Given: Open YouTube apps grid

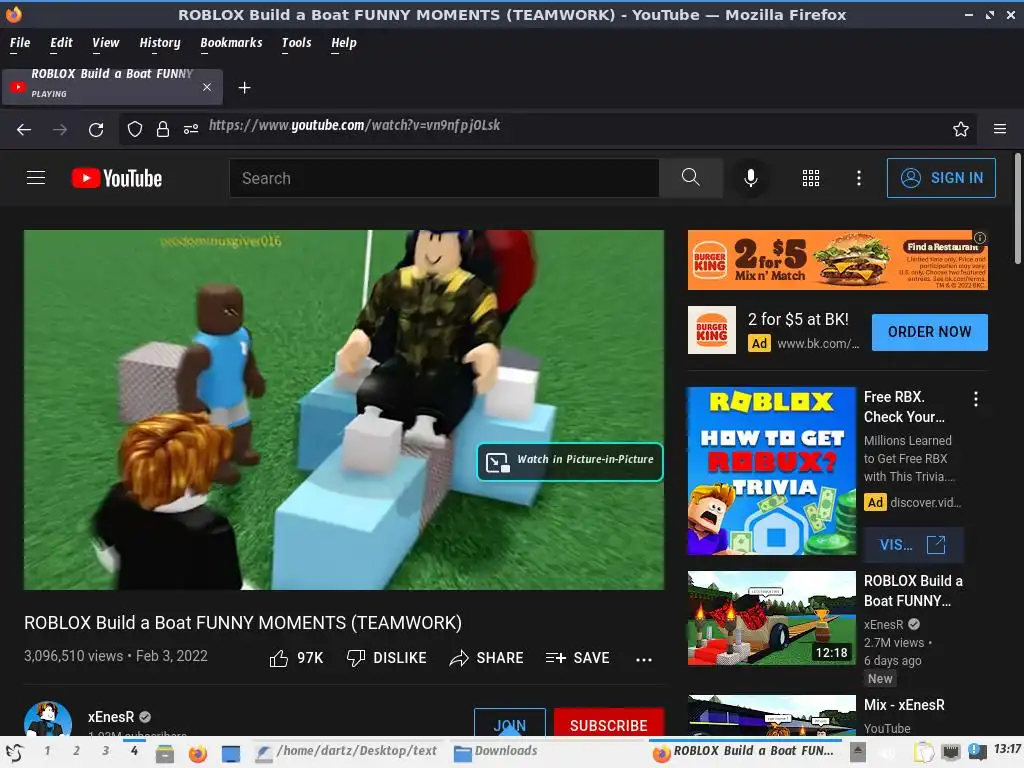Looking at the screenshot, I should pos(810,178).
